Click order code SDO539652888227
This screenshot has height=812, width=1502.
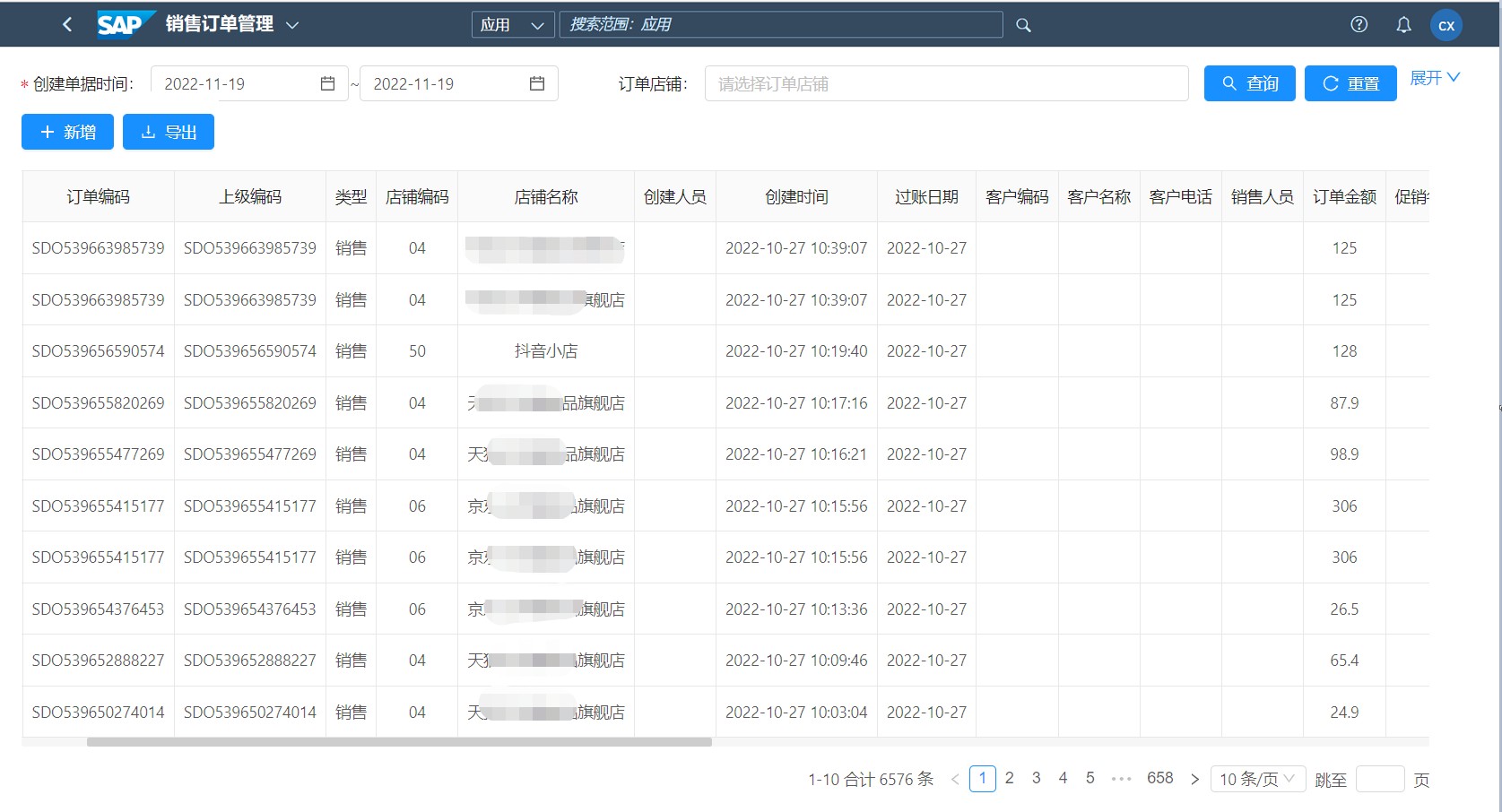[x=98, y=661]
